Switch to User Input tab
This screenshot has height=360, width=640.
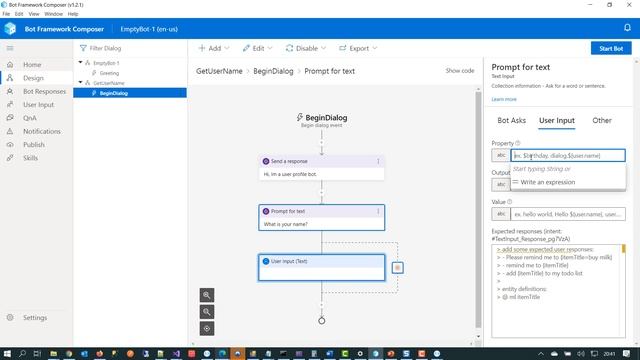tap(557, 120)
